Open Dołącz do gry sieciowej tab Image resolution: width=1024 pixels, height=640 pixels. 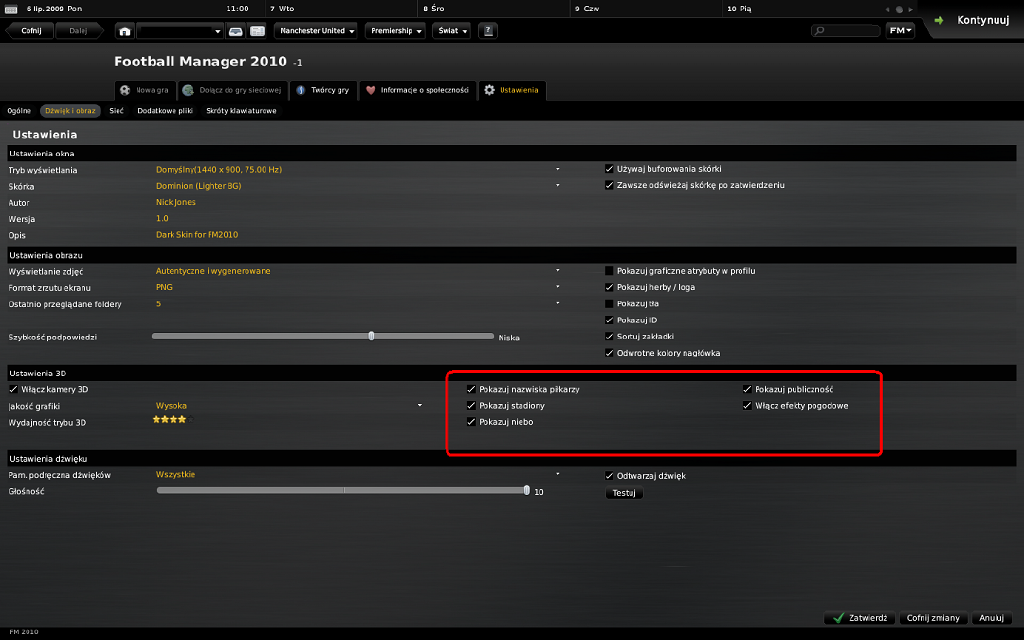click(232, 90)
